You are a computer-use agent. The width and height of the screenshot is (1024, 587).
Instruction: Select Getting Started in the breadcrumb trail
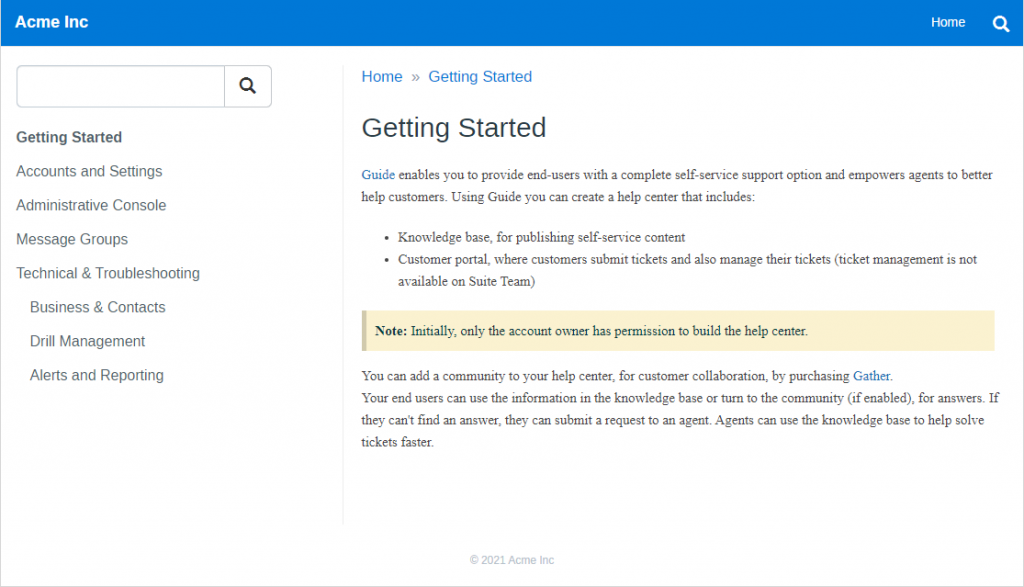(480, 76)
